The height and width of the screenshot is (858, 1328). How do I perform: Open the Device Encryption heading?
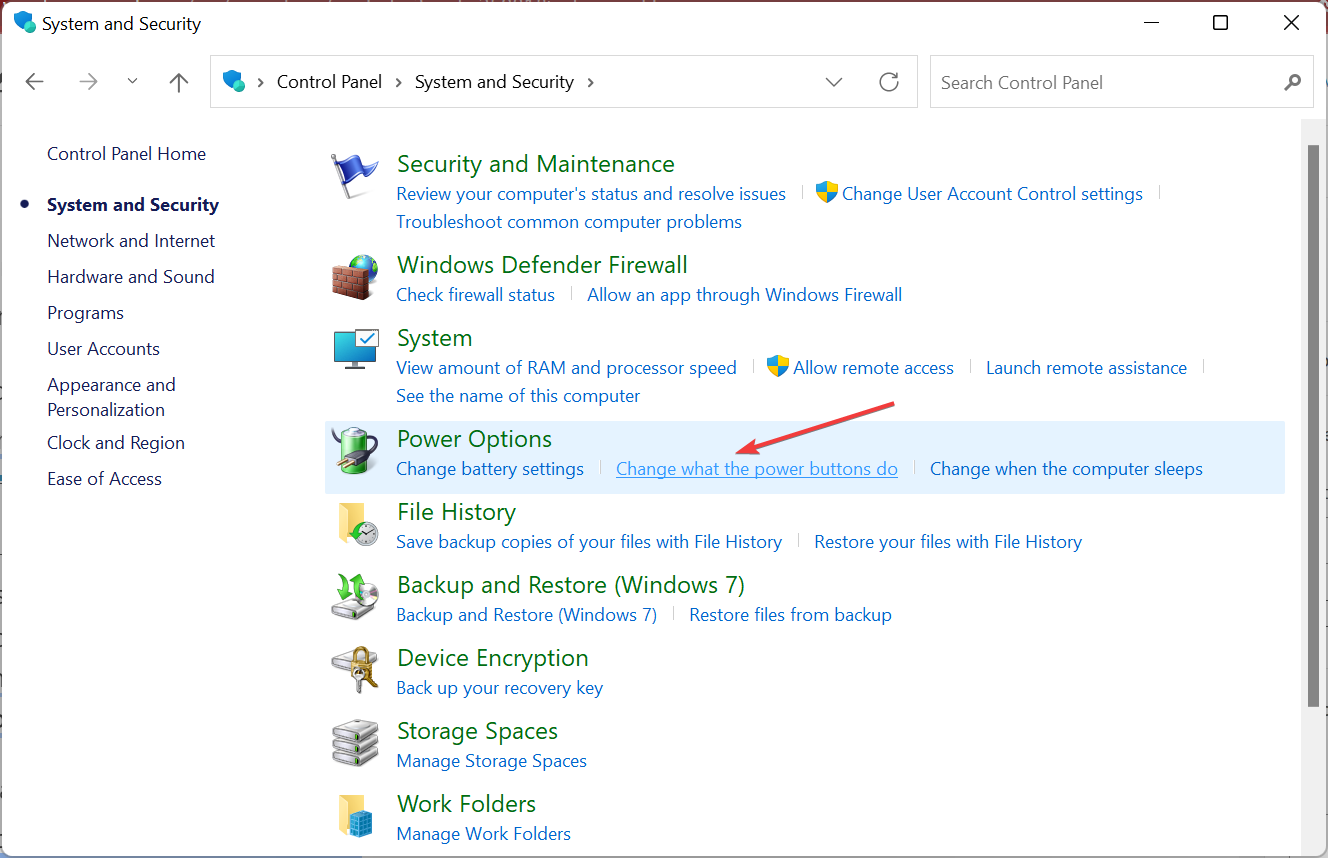pos(493,658)
